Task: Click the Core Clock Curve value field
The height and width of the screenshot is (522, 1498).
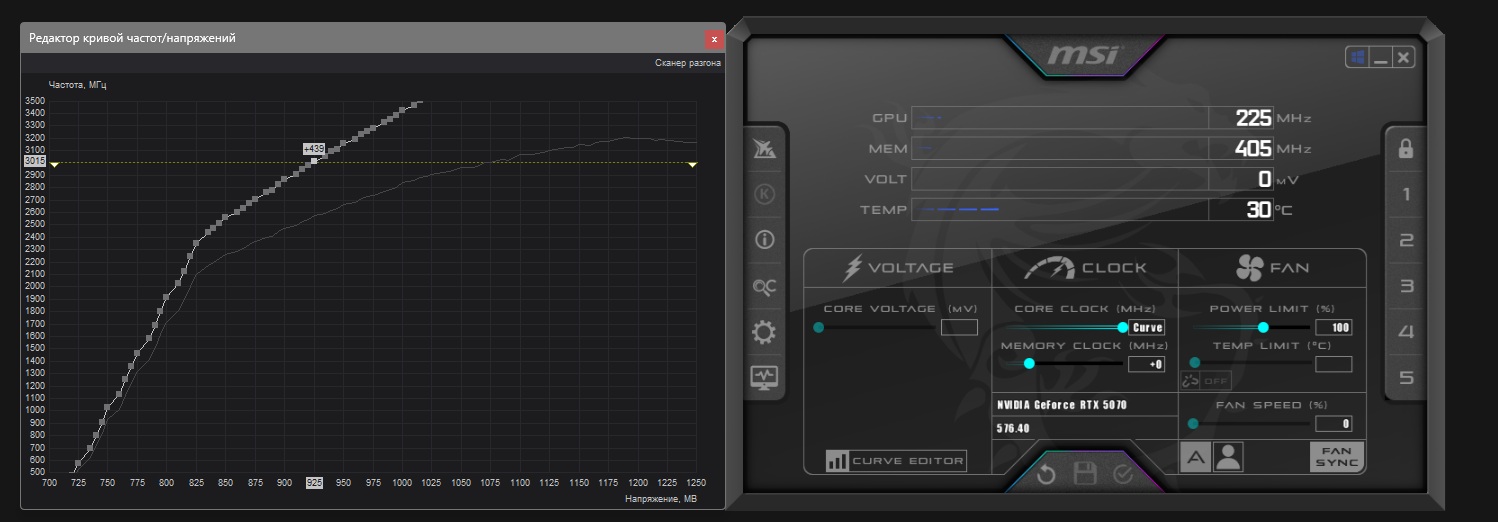Action: (1147, 327)
